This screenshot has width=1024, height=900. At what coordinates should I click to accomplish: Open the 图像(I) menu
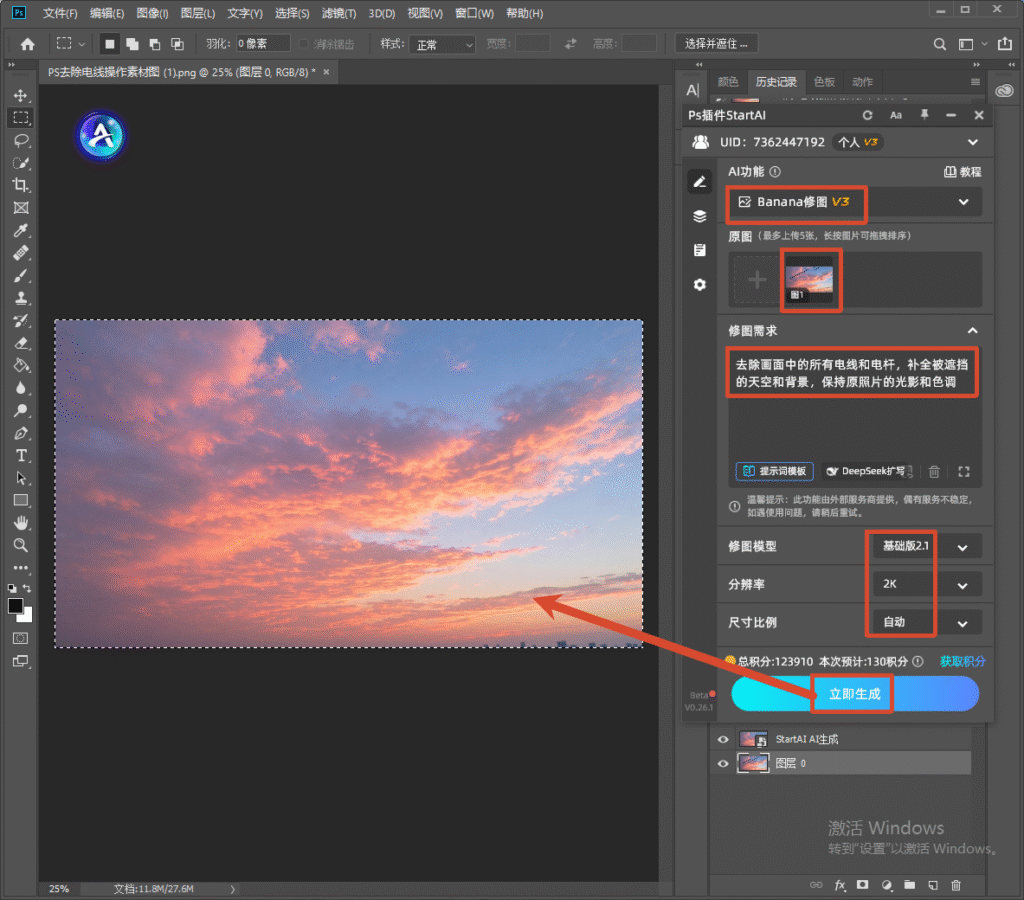pyautogui.click(x=152, y=13)
